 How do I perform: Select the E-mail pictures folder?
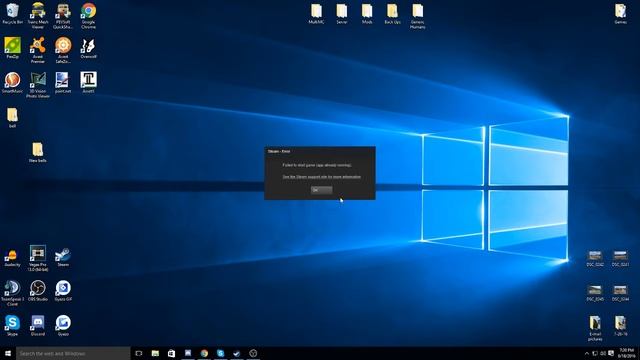(595, 328)
